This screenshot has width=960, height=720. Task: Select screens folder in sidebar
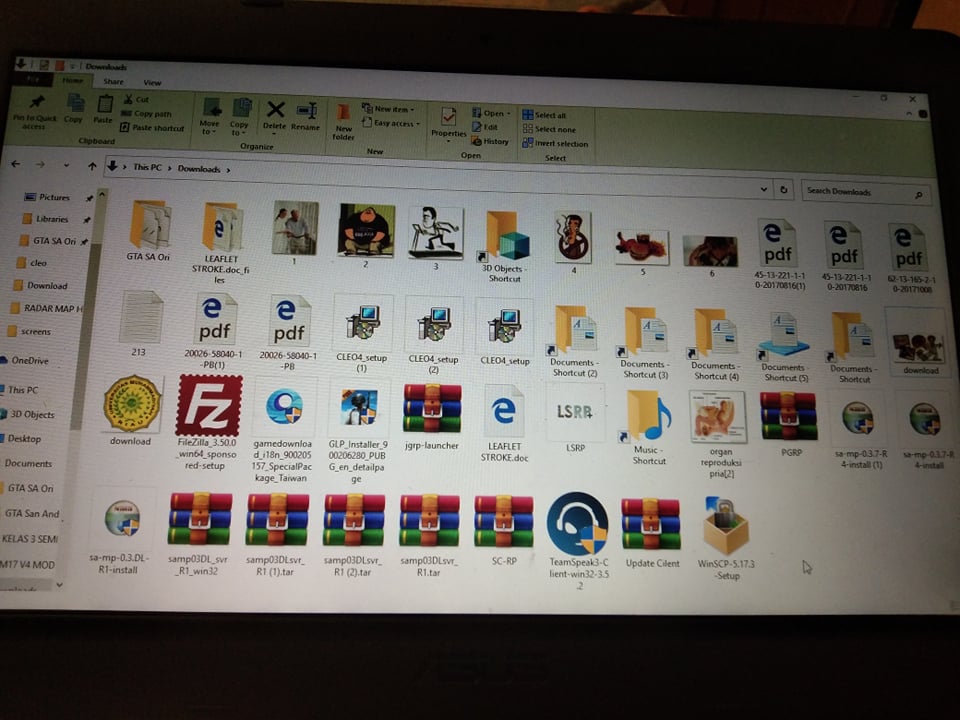point(31,331)
